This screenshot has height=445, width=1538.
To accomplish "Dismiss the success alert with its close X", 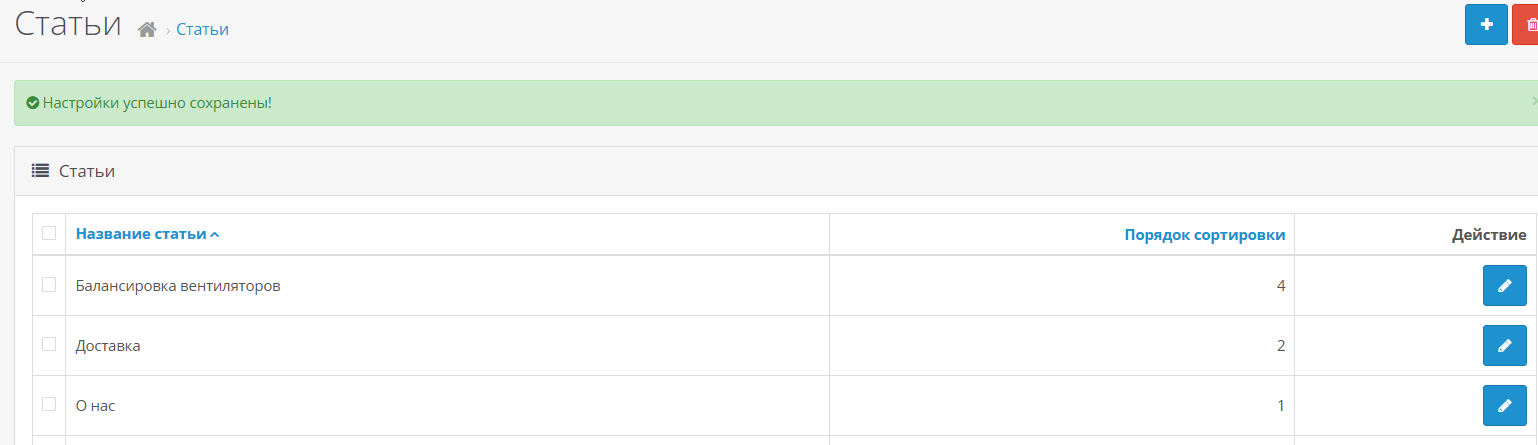I will (1533, 102).
